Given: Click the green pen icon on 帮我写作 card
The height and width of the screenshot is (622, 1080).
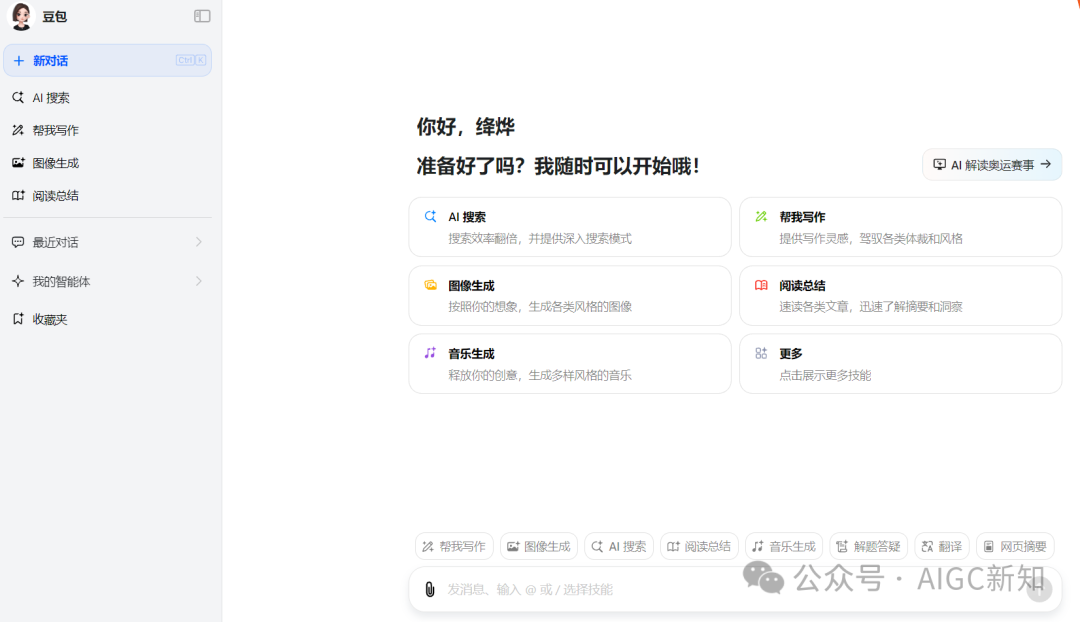Looking at the screenshot, I should pyautogui.click(x=761, y=216).
